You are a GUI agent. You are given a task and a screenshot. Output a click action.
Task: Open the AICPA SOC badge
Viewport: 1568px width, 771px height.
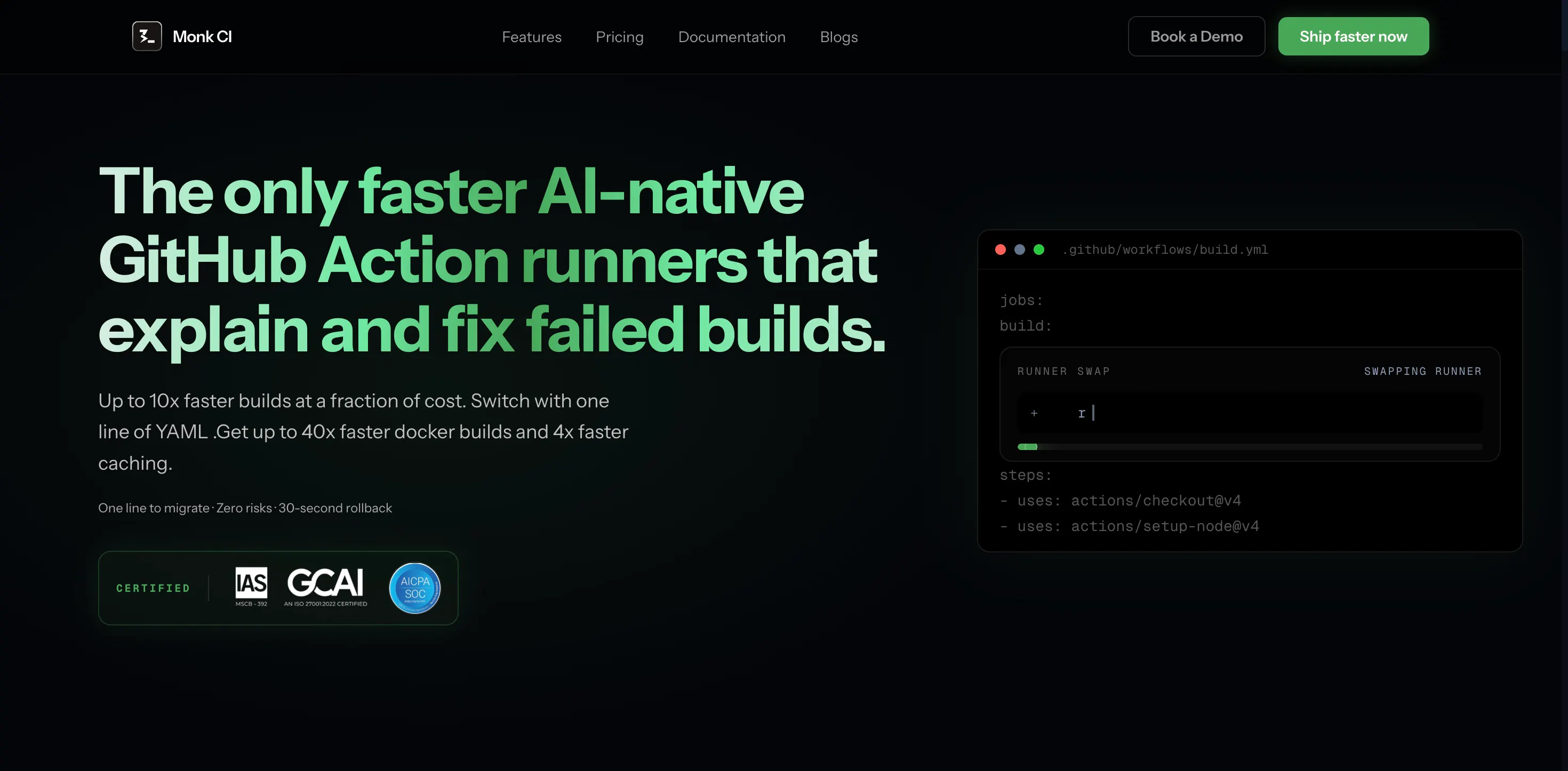click(x=415, y=588)
